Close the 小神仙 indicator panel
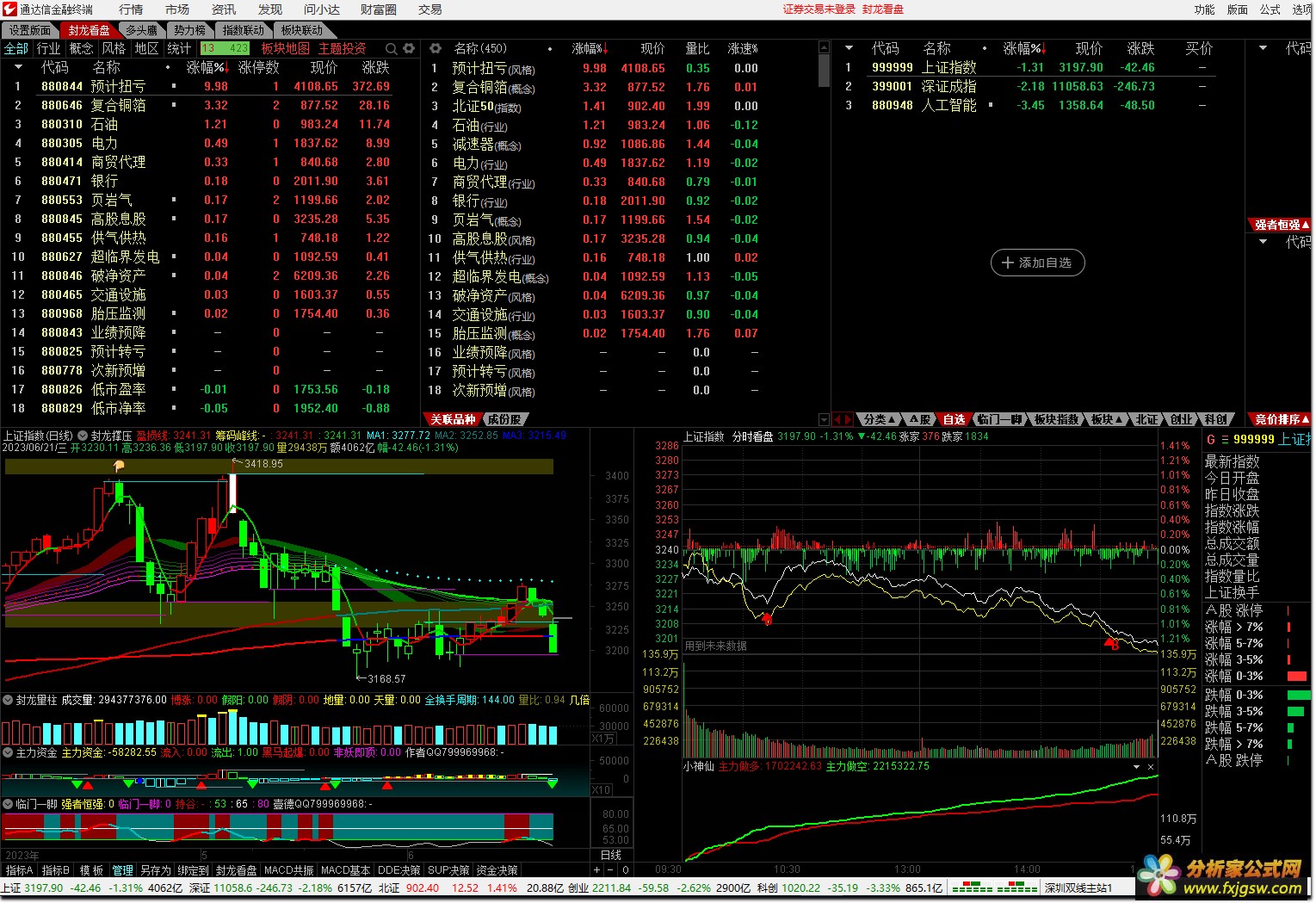Image resolution: width=1316 pixels, height=903 pixels. click(1151, 766)
